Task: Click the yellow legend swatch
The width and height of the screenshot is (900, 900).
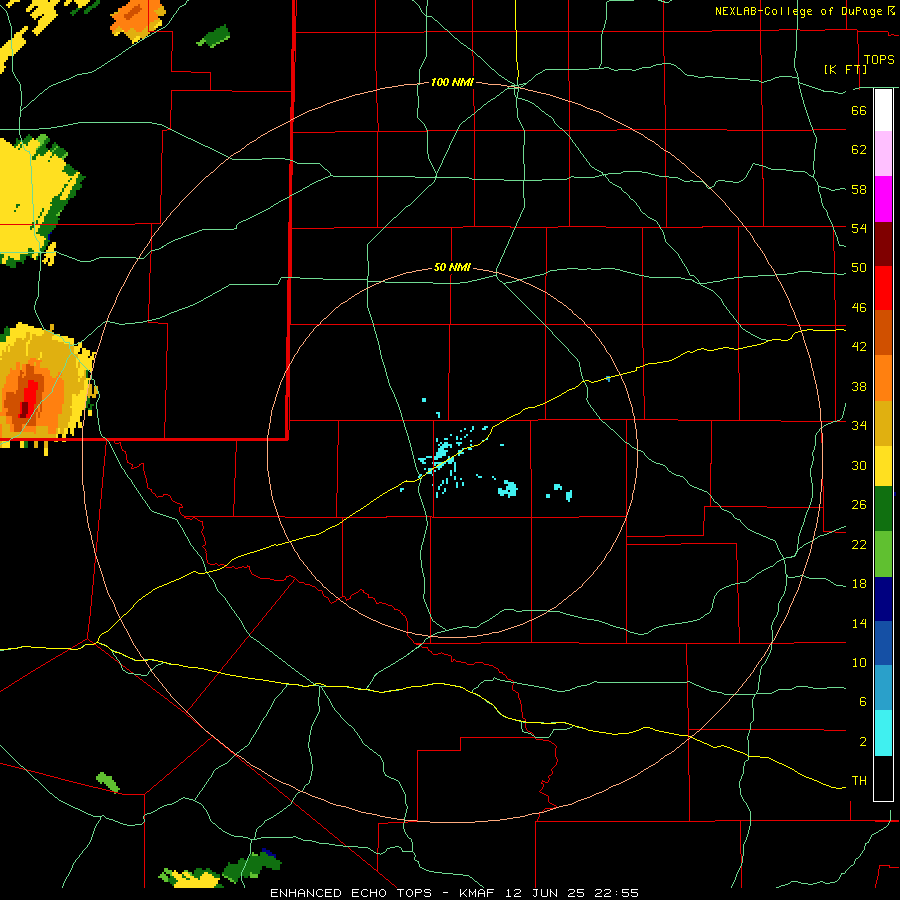Action: (883, 465)
